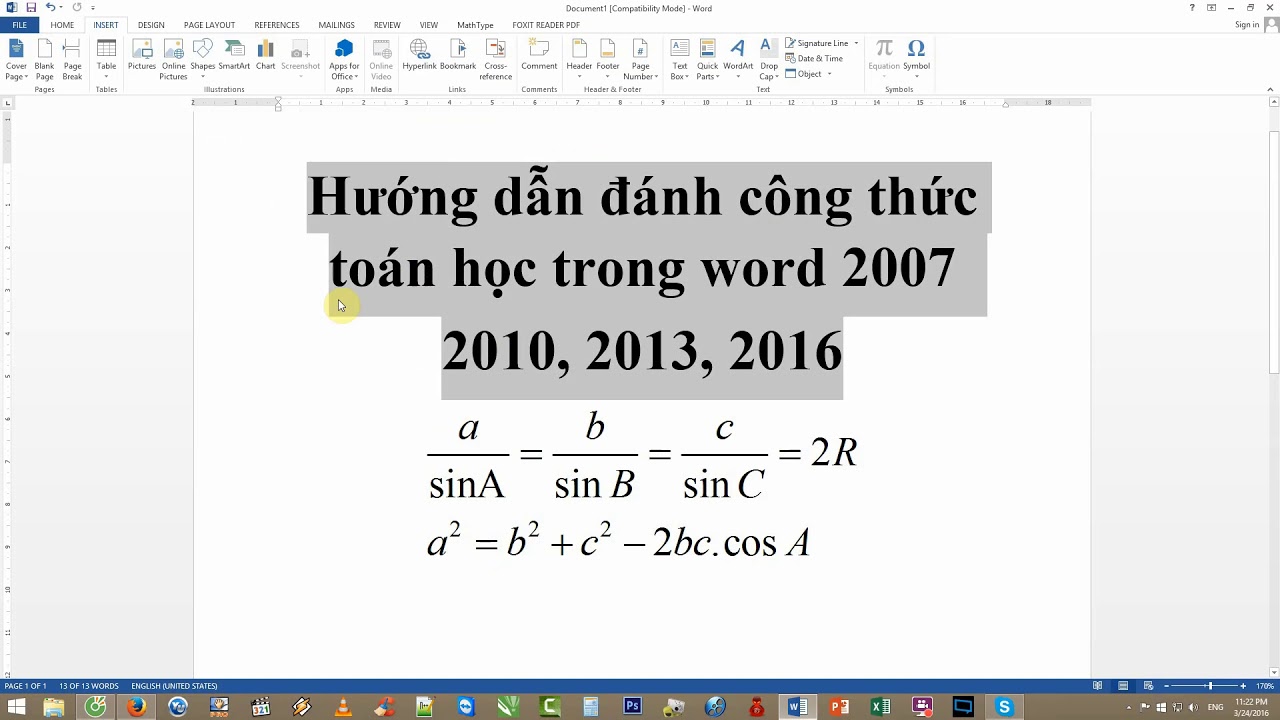Viewport: 1280px width, 720px height.
Task: Open Page Number options
Action: click(640, 60)
